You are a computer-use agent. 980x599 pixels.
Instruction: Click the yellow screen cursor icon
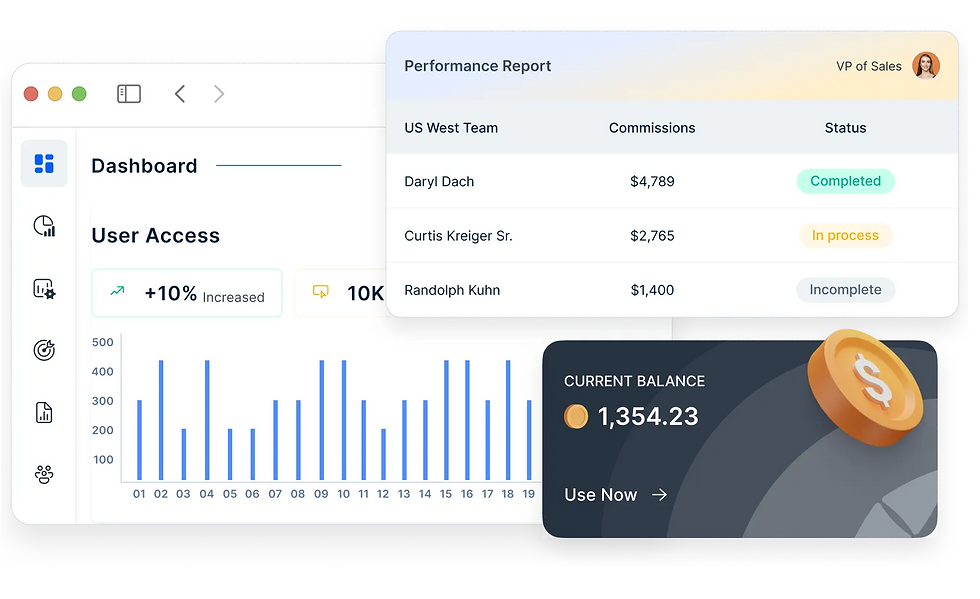(321, 291)
